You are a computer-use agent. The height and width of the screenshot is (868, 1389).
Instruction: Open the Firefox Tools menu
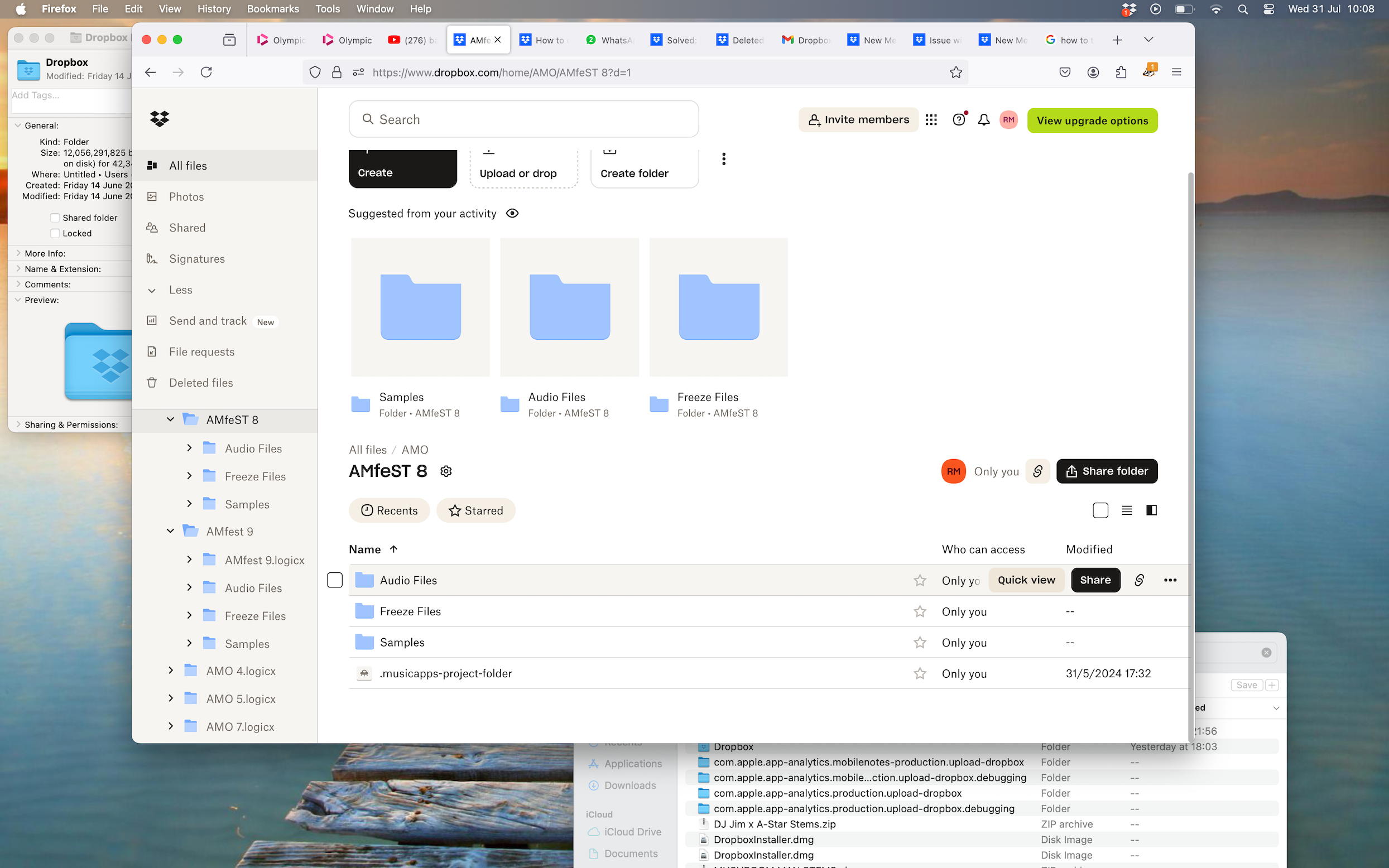click(327, 9)
